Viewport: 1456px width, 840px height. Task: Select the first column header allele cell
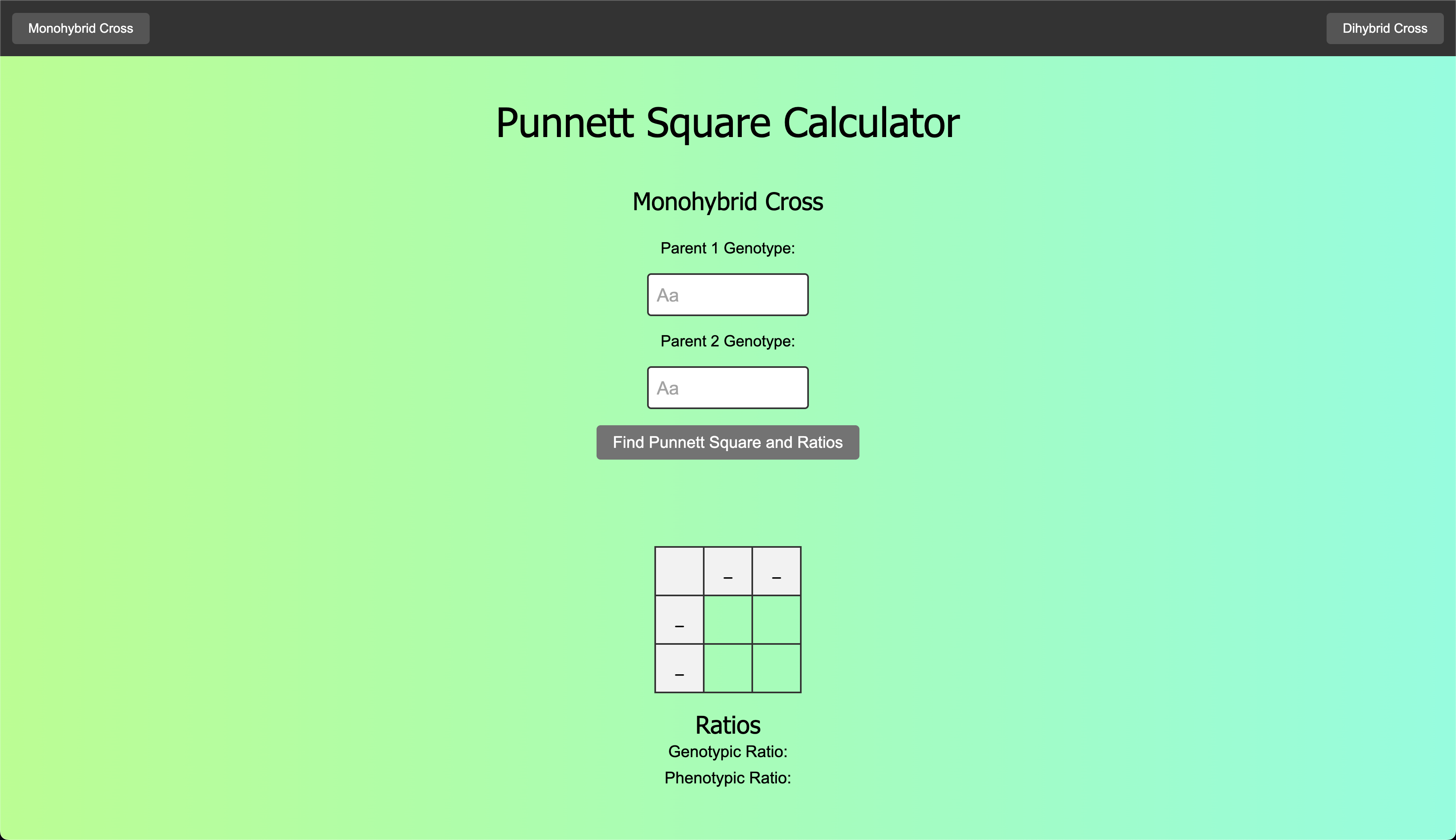(x=728, y=571)
